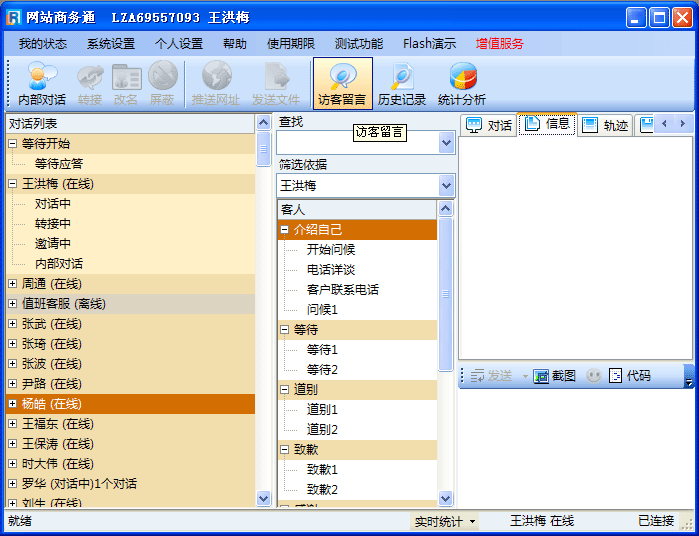This screenshot has width=699, height=536.
Task: Open the 查找 search dropdown
Action: [446, 143]
